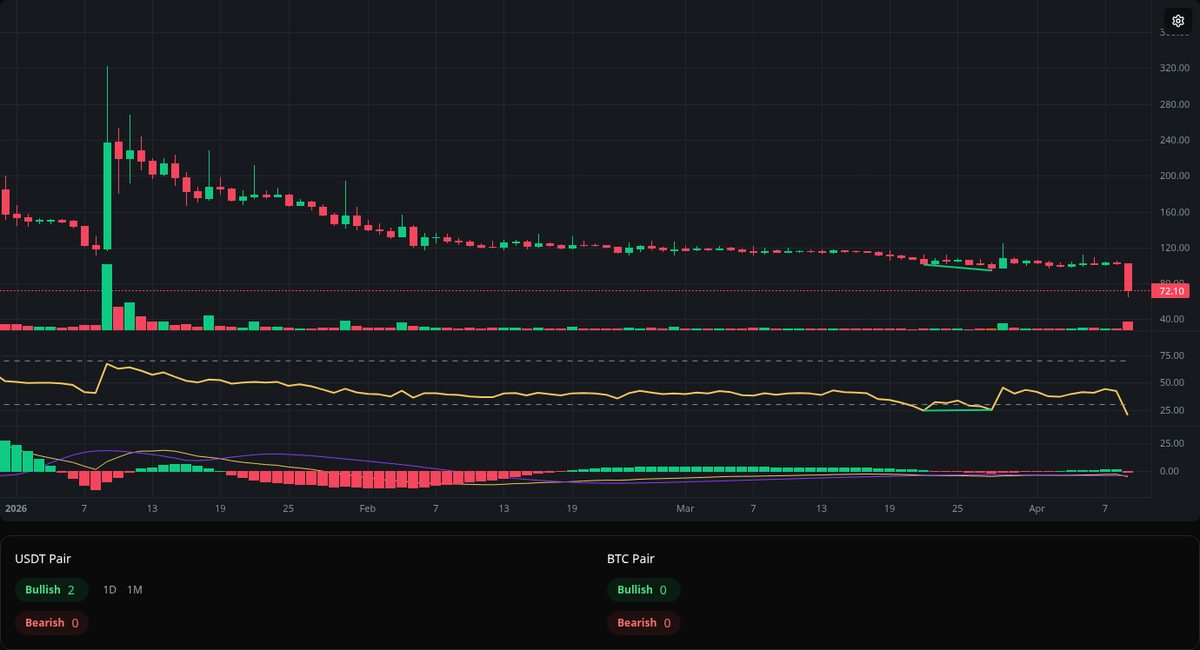Choose the 1M timeframe label
This screenshot has height=650, width=1200.
pyautogui.click(x=134, y=590)
